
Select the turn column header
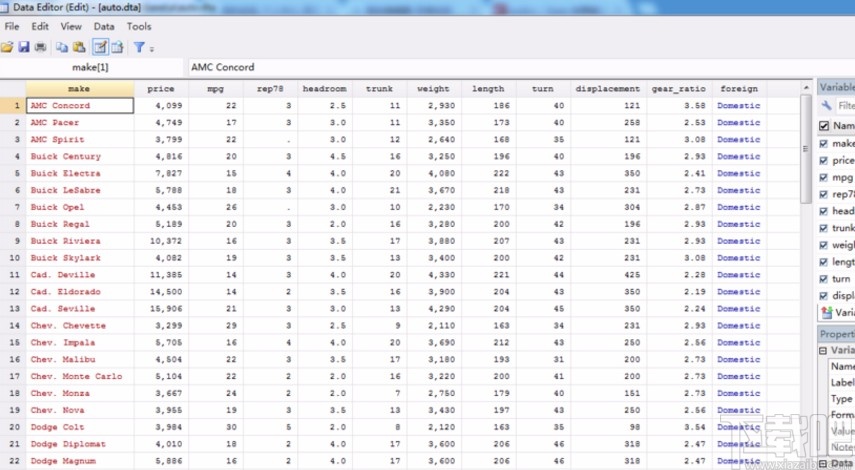pyautogui.click(x=543, y=88)
